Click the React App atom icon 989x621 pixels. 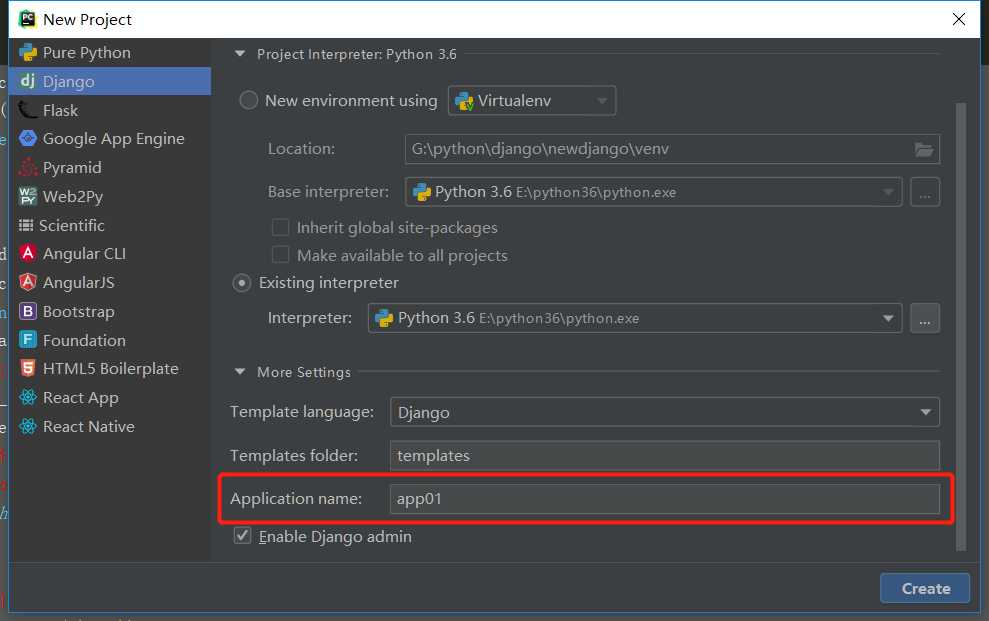click(x=28, y=397)
